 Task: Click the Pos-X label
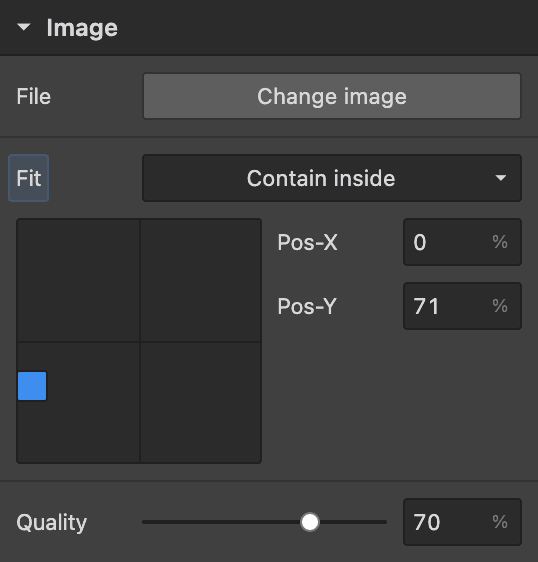click(307, 242)
